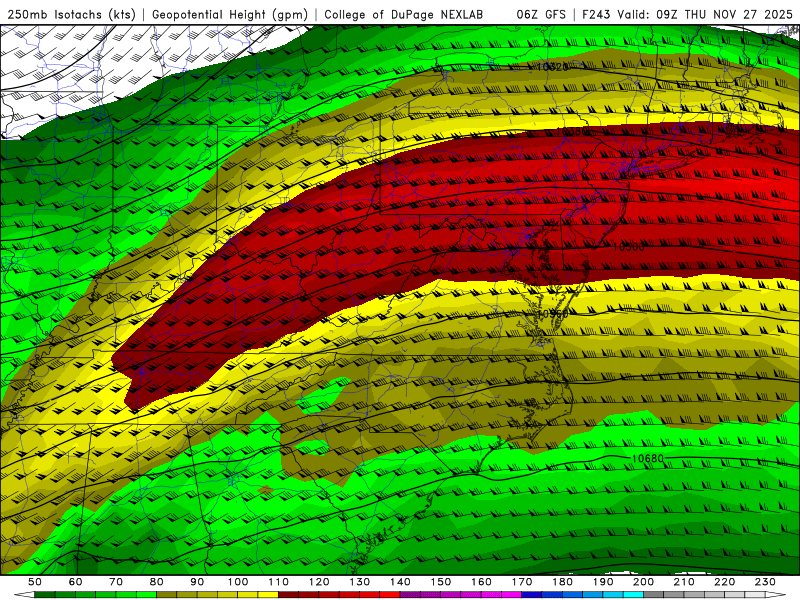
Task: Click the colorbar label '140'
Action: [x=400, y=582]
